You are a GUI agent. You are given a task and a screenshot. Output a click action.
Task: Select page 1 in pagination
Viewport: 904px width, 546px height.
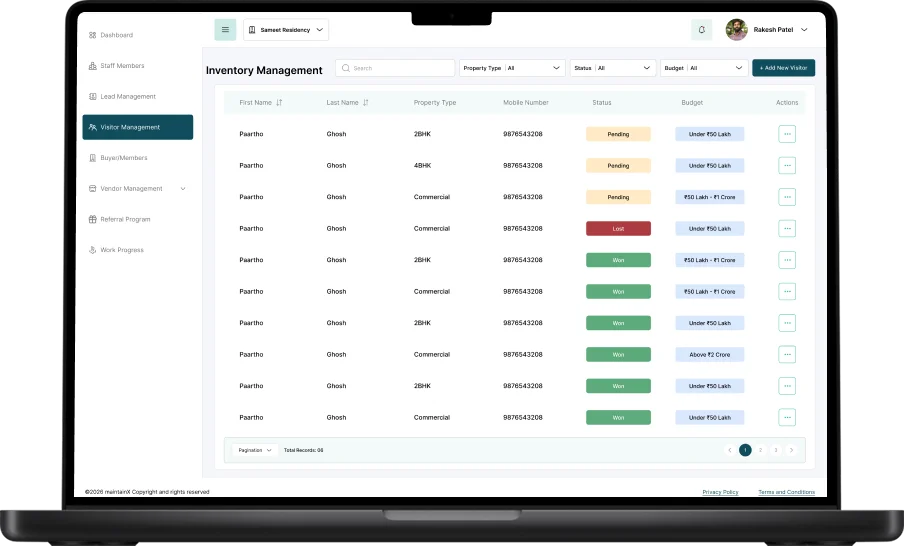745,450
